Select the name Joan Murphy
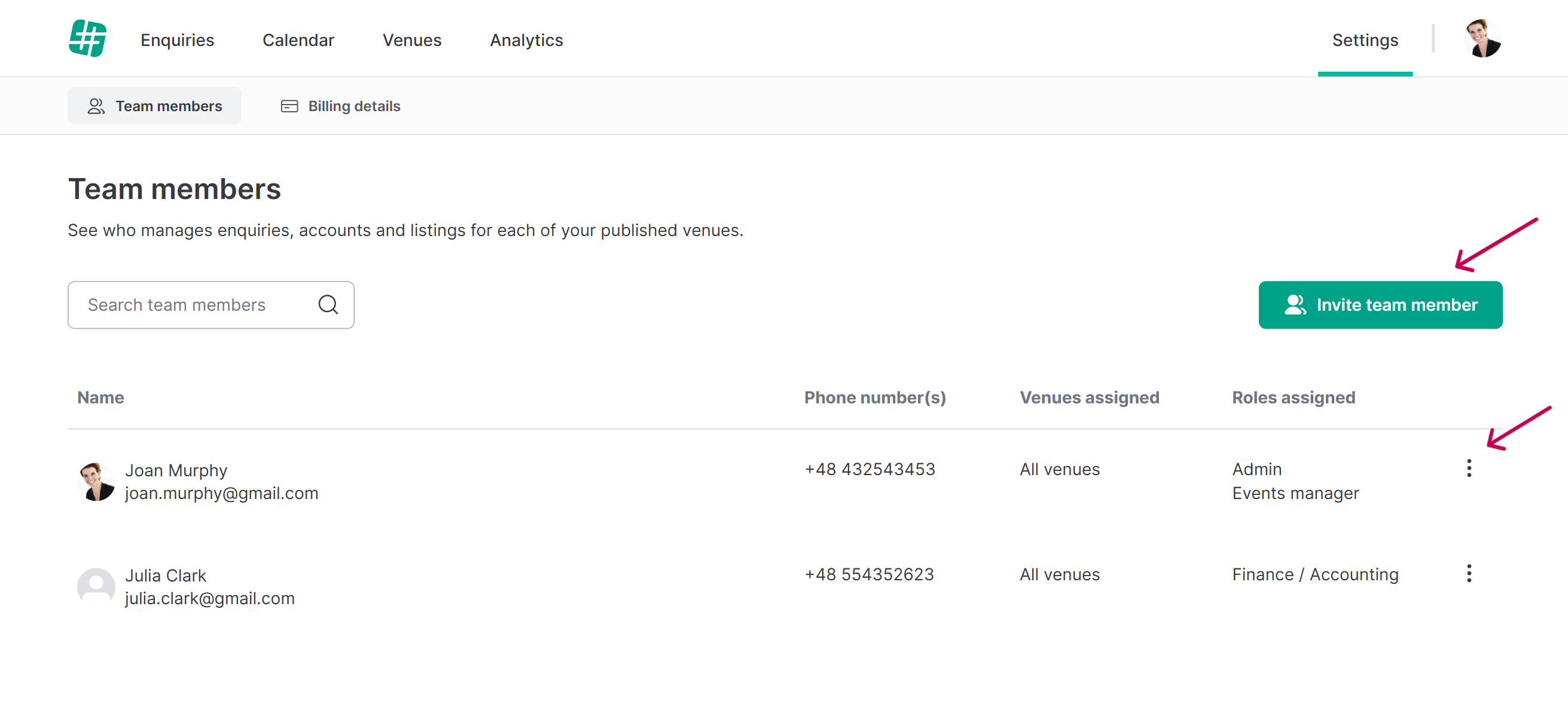The height and width of the screenshot is (701, 1568). click(x=176, y=470)
